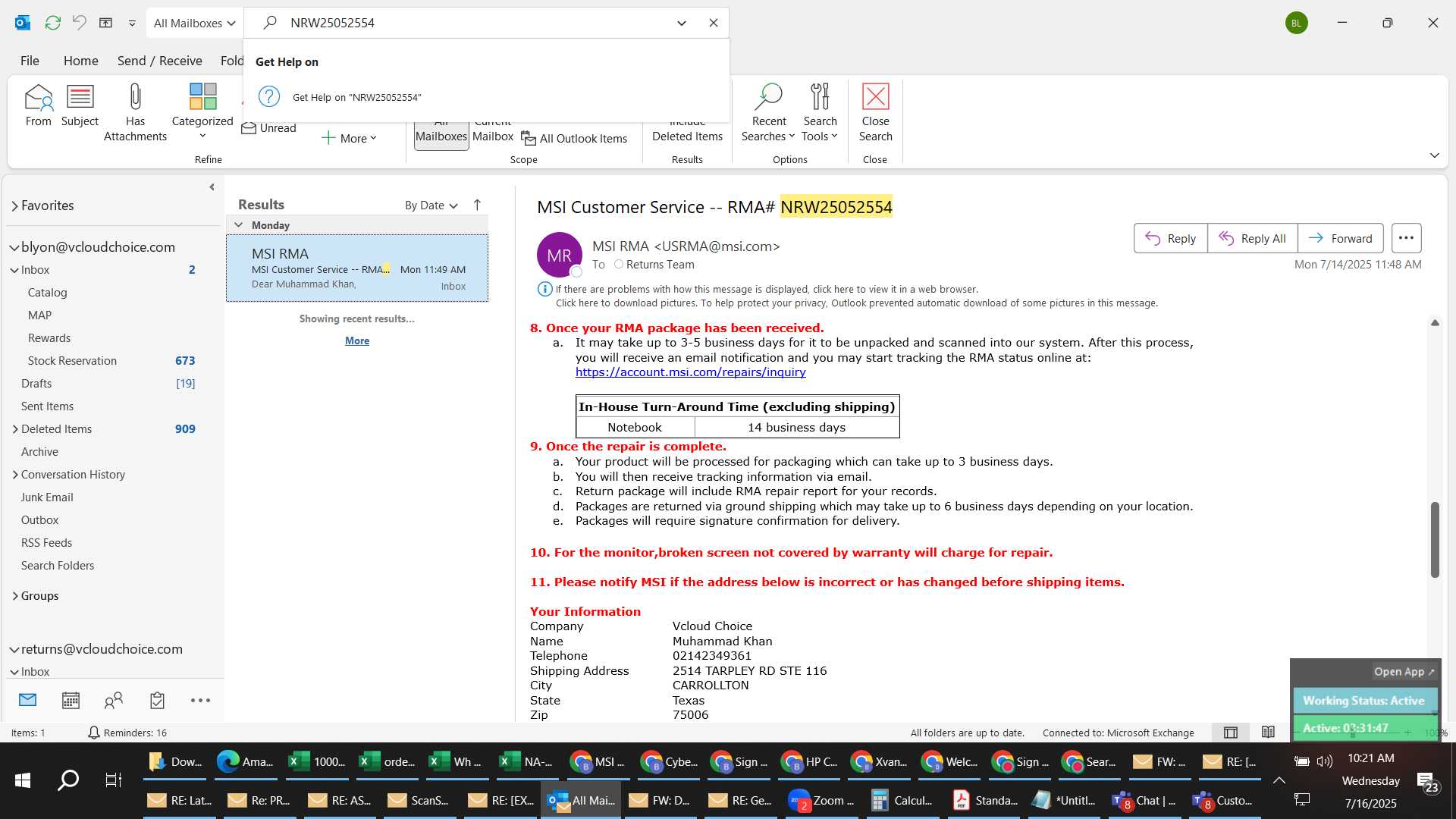Open the More refine options dropdown

[350, 138]
